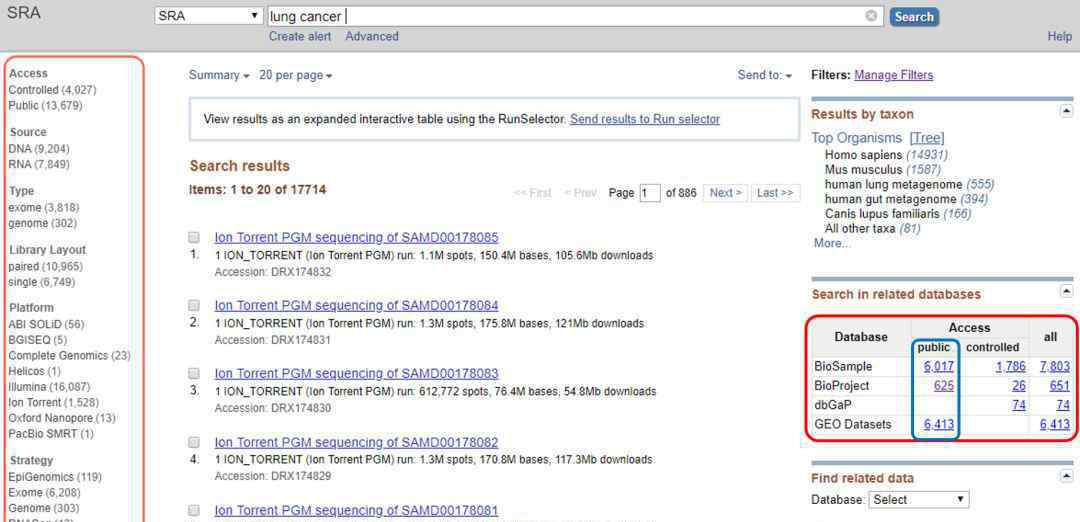Open the SRA database dropdown
Viewport: 1080px width, 522px height.
click(x=209, y=16)
